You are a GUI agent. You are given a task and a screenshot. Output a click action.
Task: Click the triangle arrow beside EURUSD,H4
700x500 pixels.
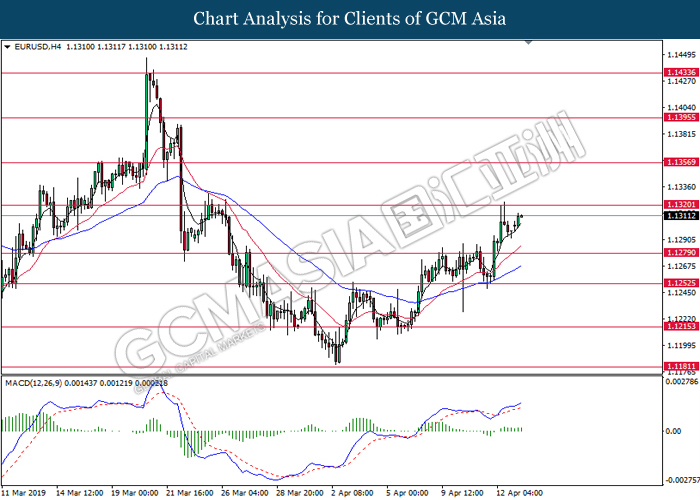(x=8, y=46)
